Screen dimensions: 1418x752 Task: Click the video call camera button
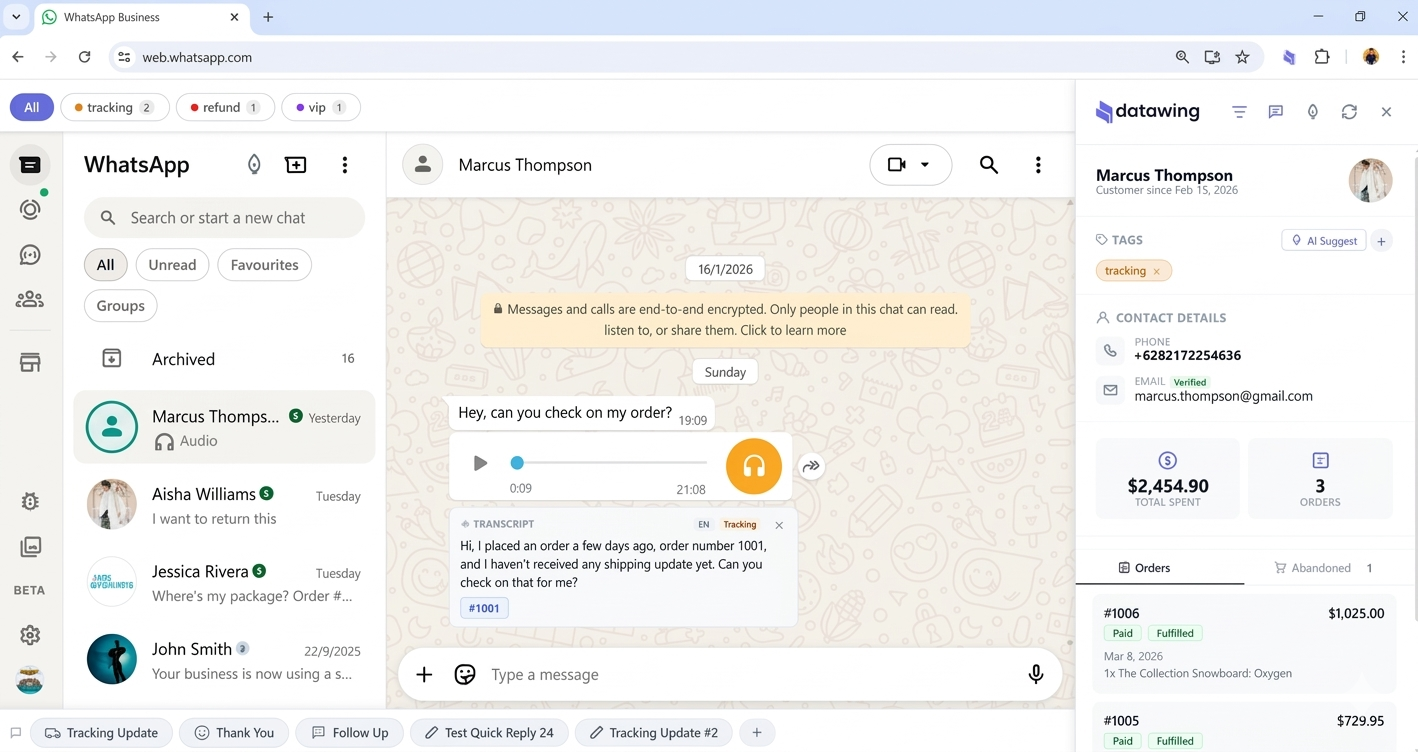pyautogui.click(x=897, y=165)
